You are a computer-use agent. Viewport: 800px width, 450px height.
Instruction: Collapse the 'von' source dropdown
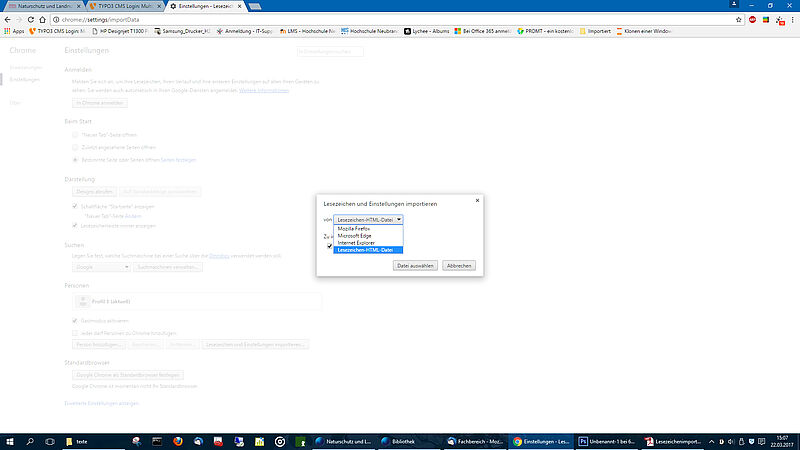(x=368, y=219)
